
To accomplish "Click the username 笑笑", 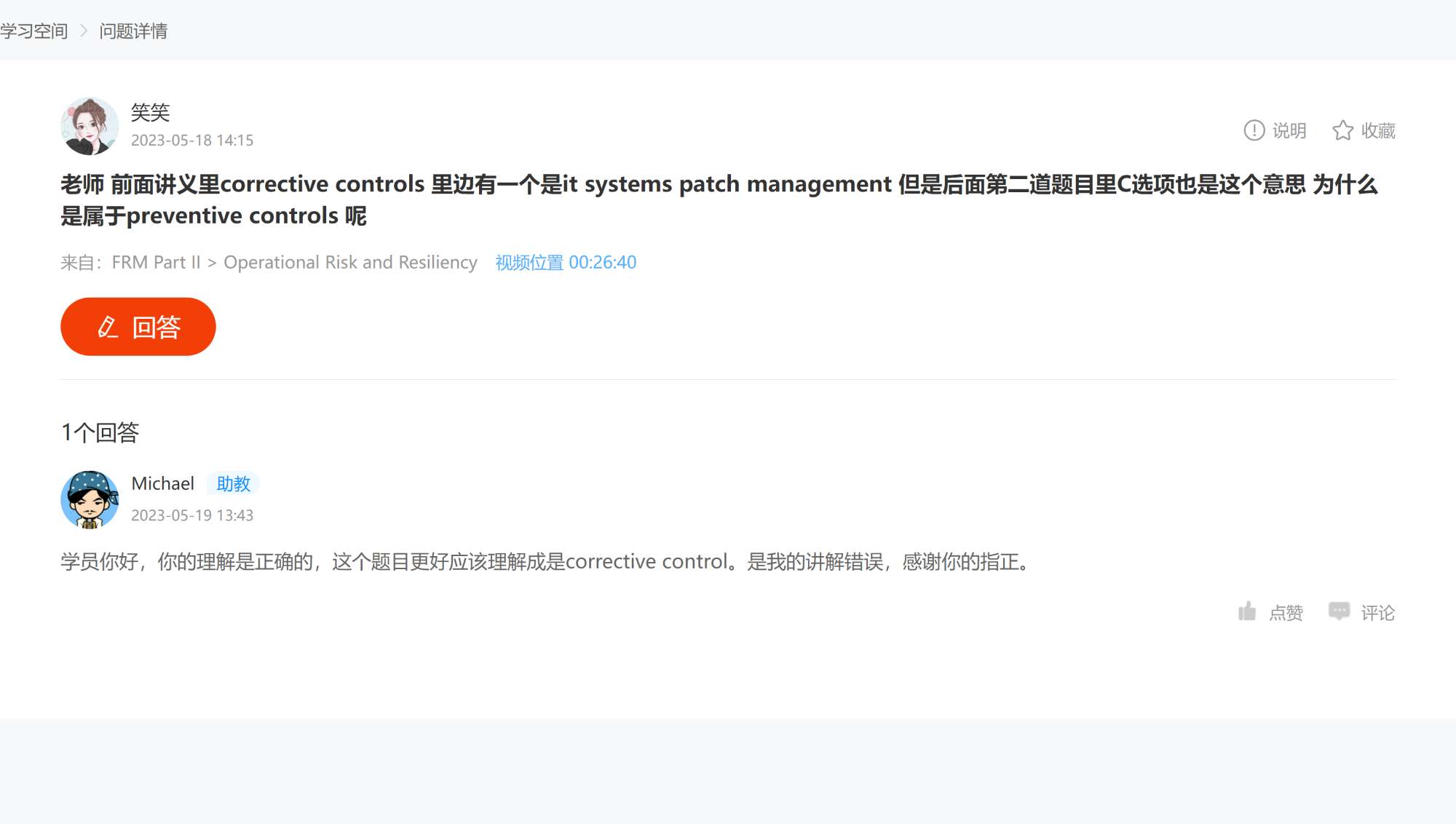I will [150, 112].
